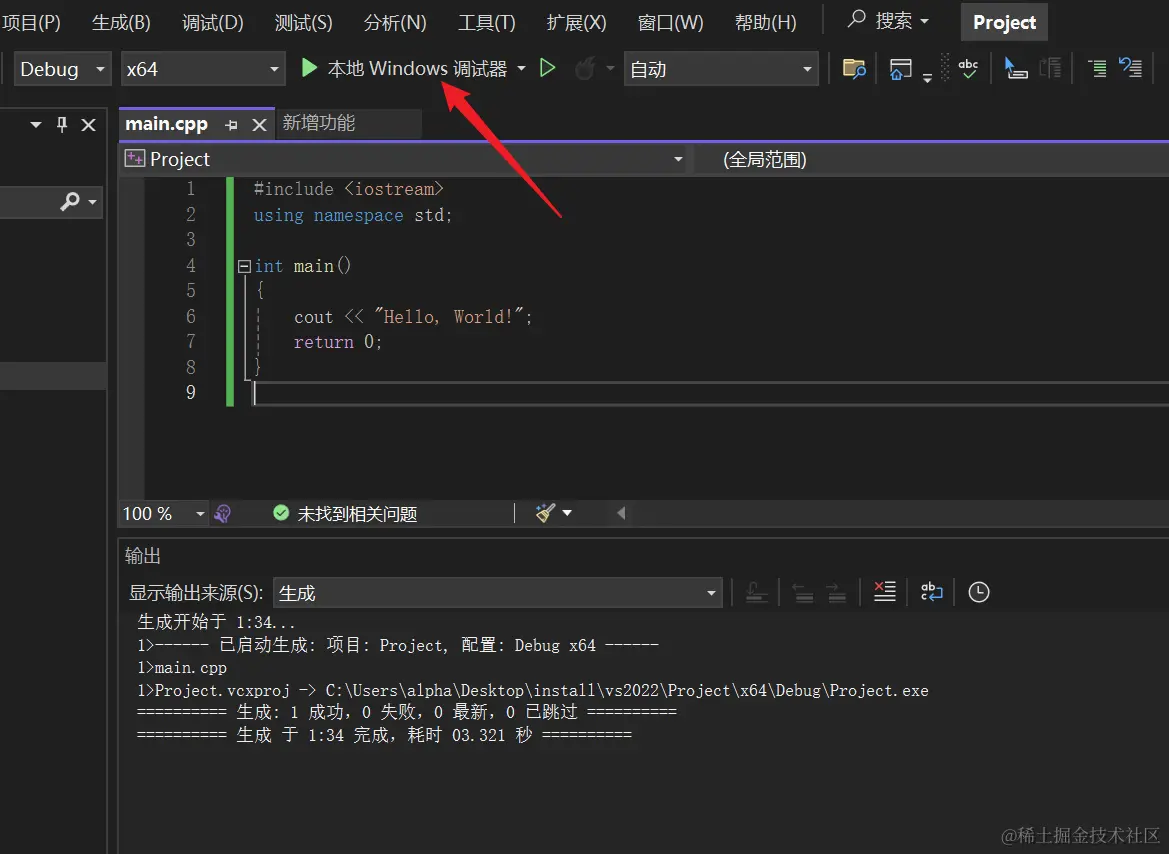Pin the side panel with the pushpin icon
The height and width of the screenshot is (854, 1169).
tap(62, 125)
